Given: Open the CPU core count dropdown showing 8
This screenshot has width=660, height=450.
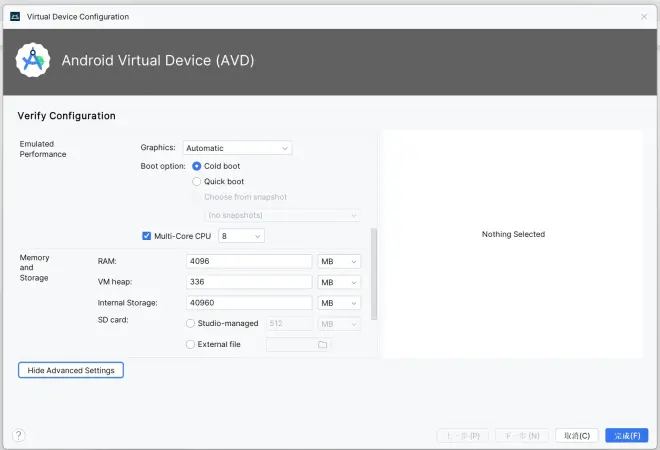Looking at the screenshot, I should coord(241,236).
